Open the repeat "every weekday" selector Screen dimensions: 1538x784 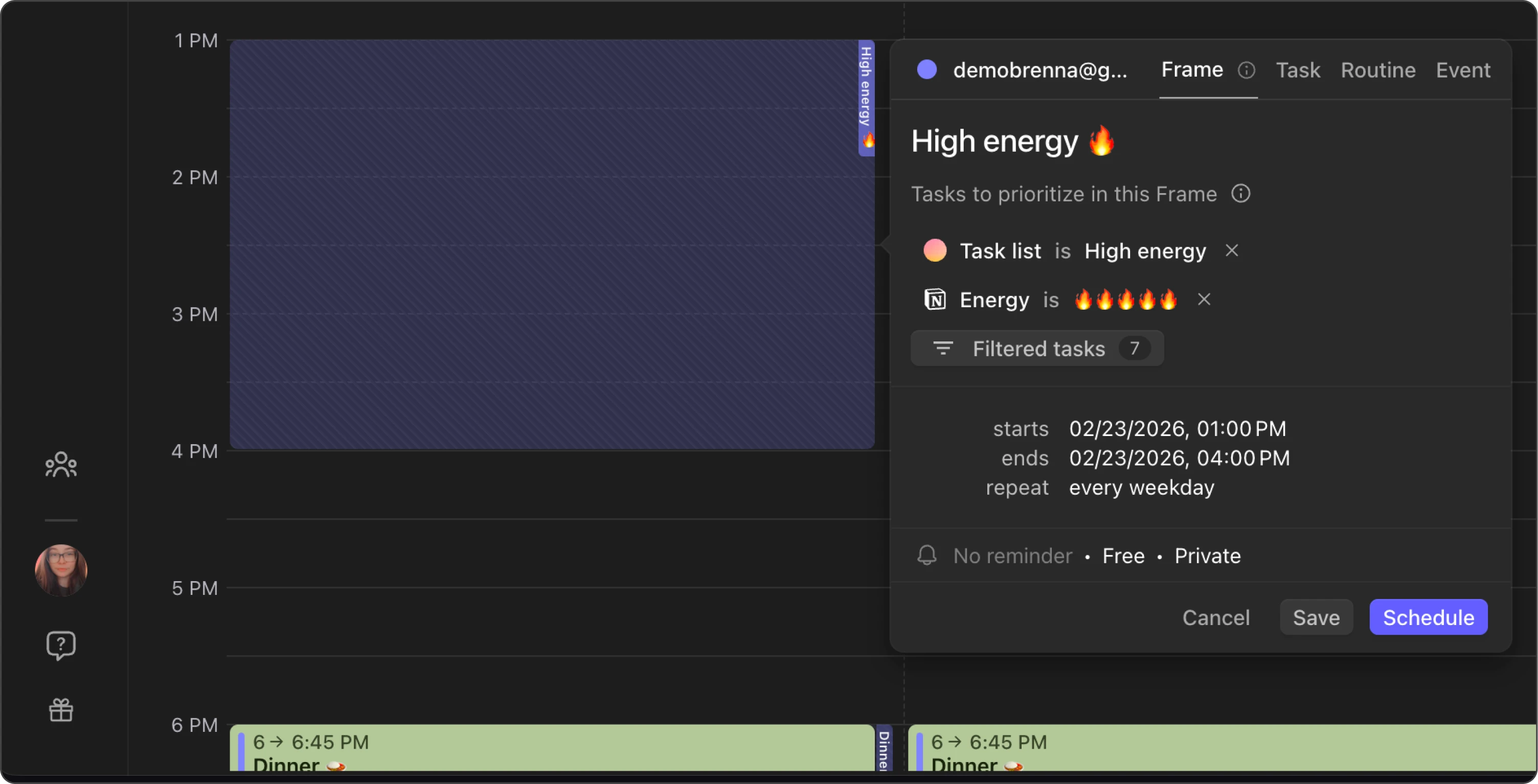coord(1142,488)
